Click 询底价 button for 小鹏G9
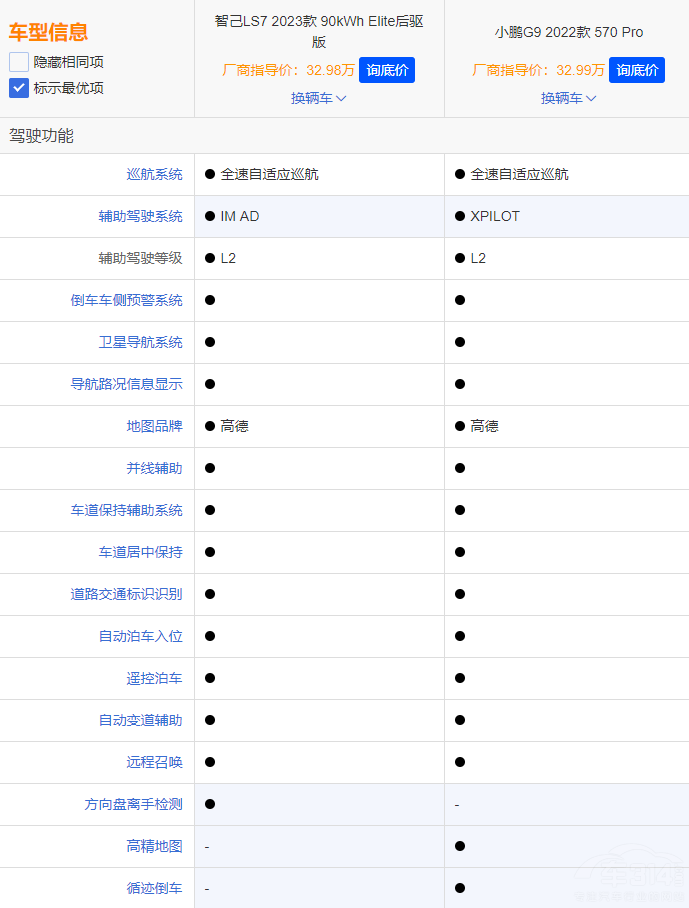 coord(636,70)
